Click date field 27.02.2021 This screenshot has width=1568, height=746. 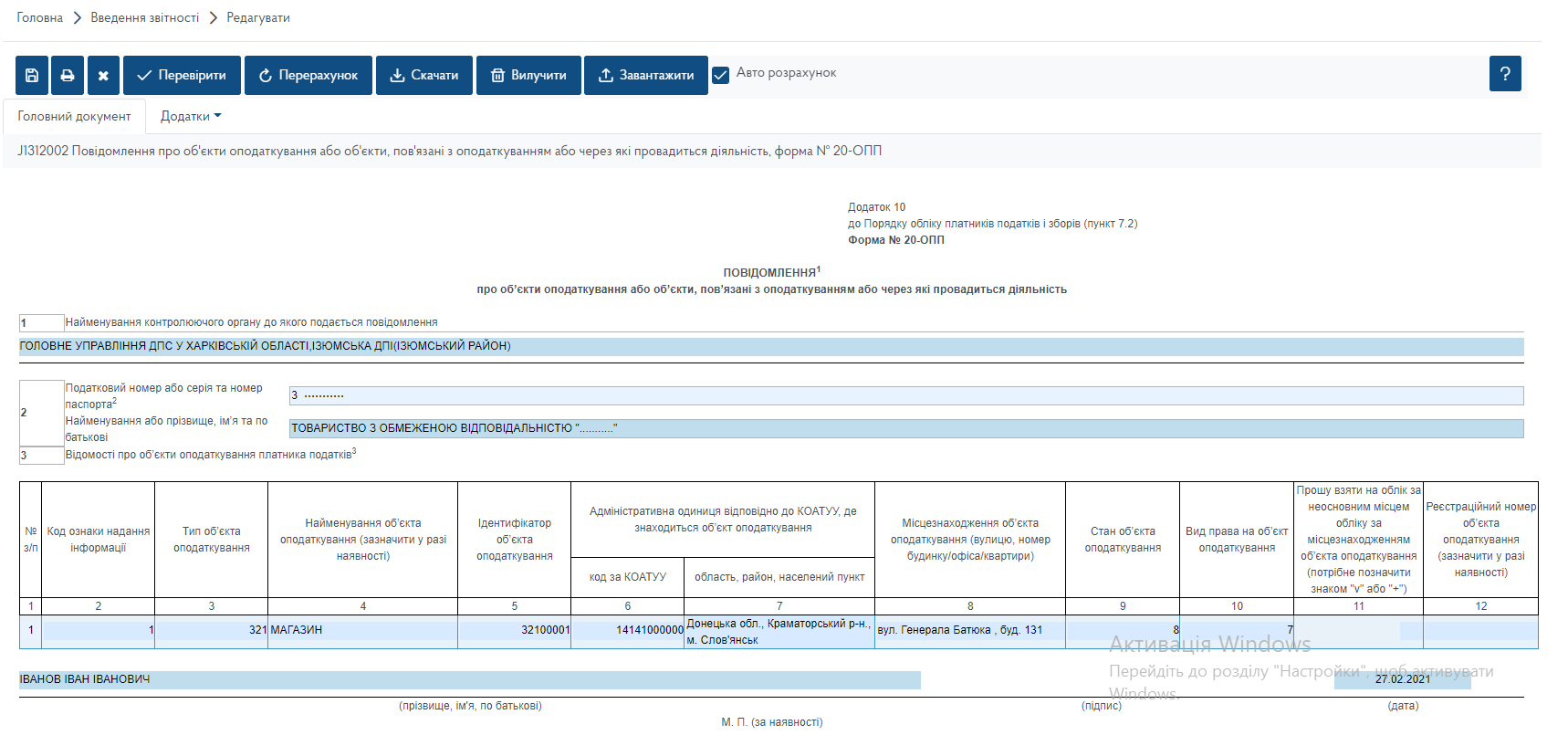click(x=1403, y=680)
